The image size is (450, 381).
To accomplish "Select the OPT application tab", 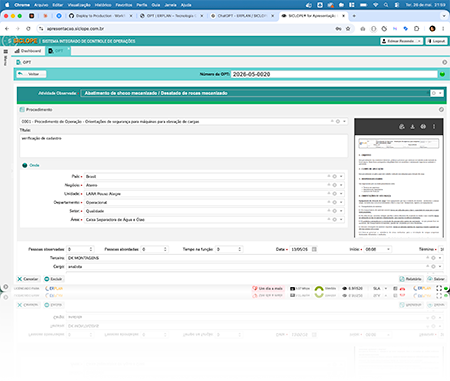I will (58, 51).
